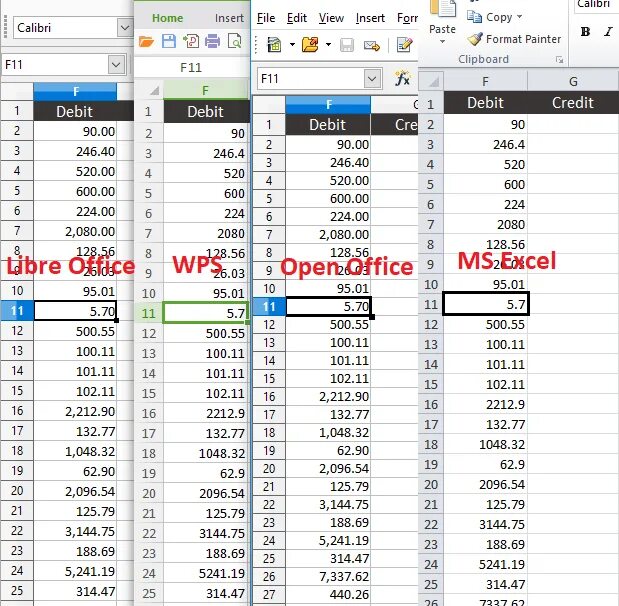The width and height of the screenshot is (619, 606).
Task: Select Excel row 11 header
Action: (431, 304)
